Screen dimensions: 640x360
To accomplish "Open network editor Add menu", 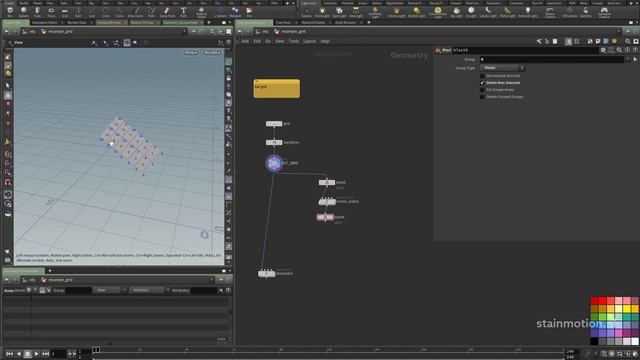I will tap(245, 41).
